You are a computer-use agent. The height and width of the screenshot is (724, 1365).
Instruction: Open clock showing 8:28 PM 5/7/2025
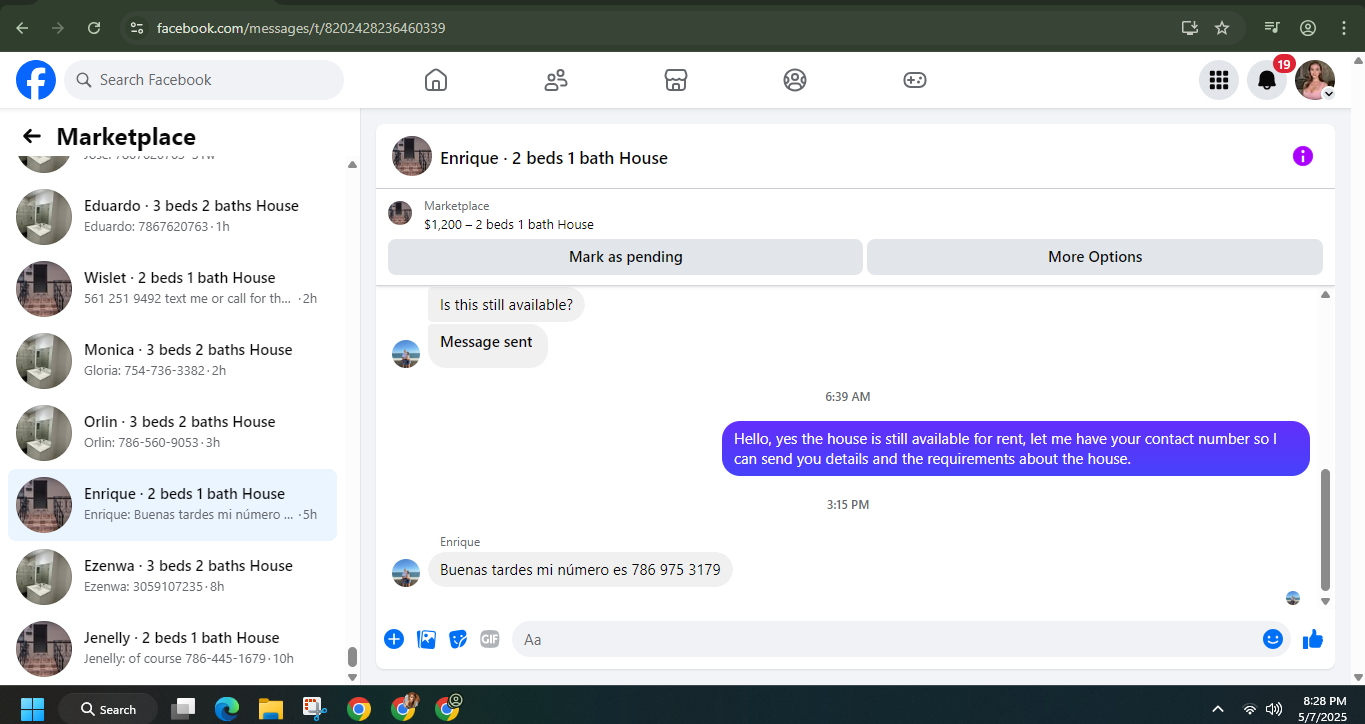click(x=1325, y=709)
